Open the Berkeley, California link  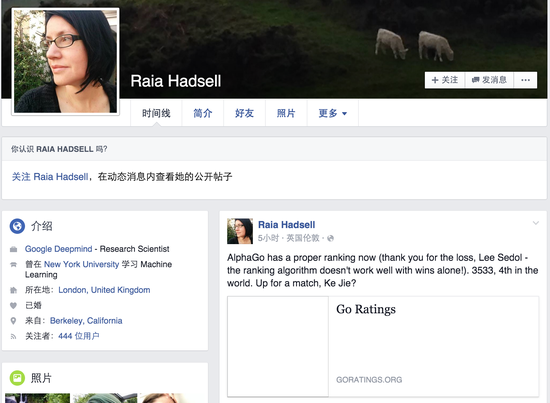[x=86, y=321]
